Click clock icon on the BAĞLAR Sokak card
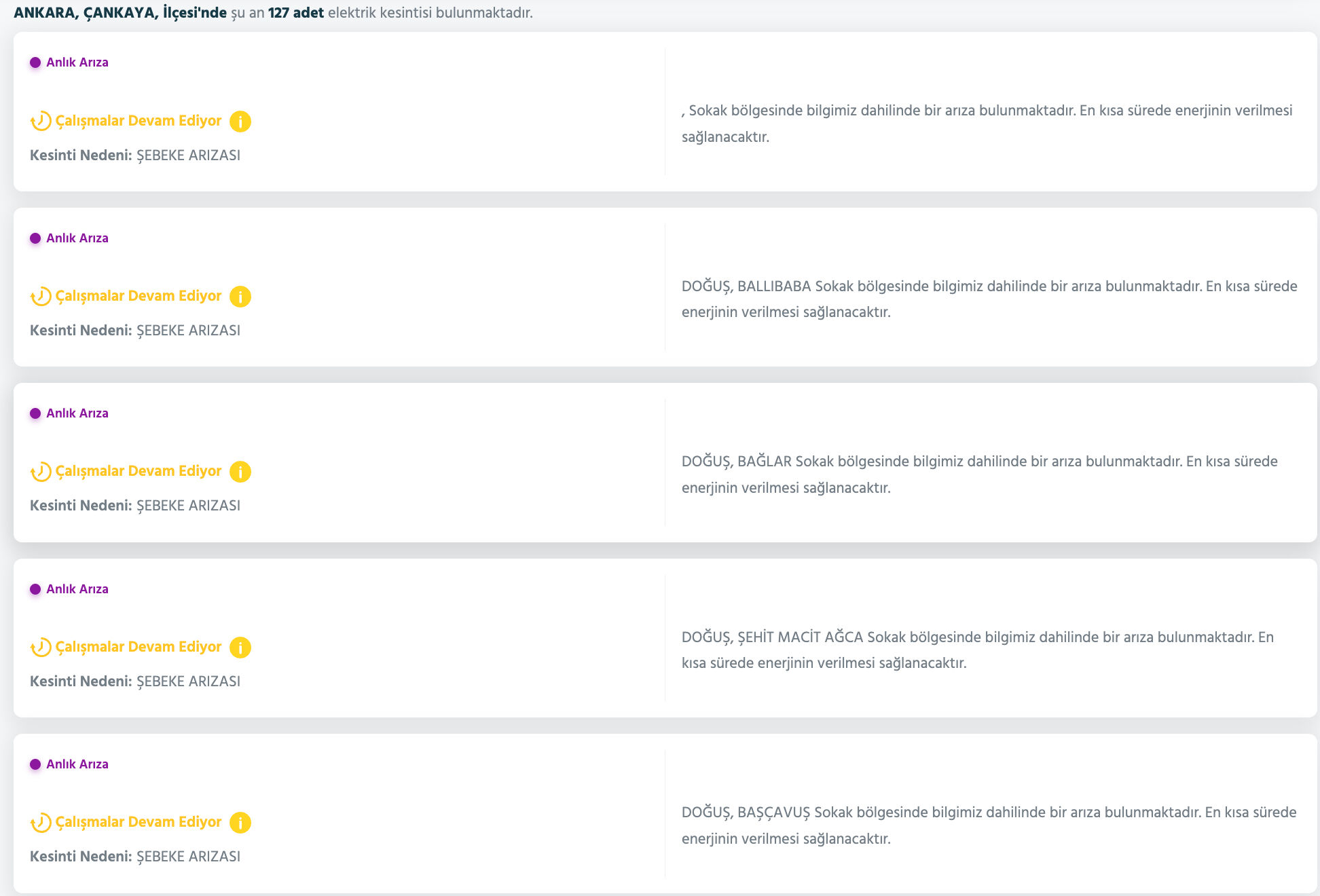 click(x=41, y=472)
